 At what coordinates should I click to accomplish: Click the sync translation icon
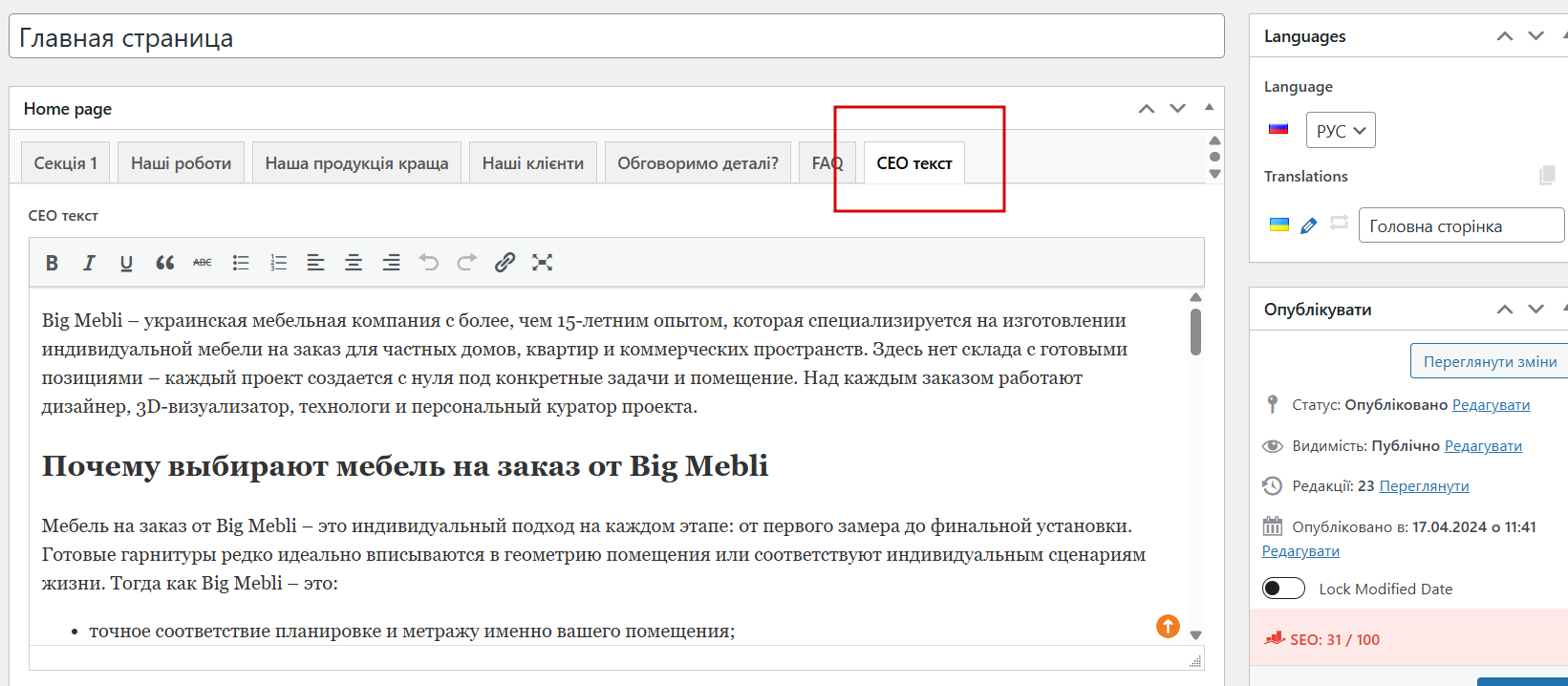pyautogui.click(x=1339, y=222)
